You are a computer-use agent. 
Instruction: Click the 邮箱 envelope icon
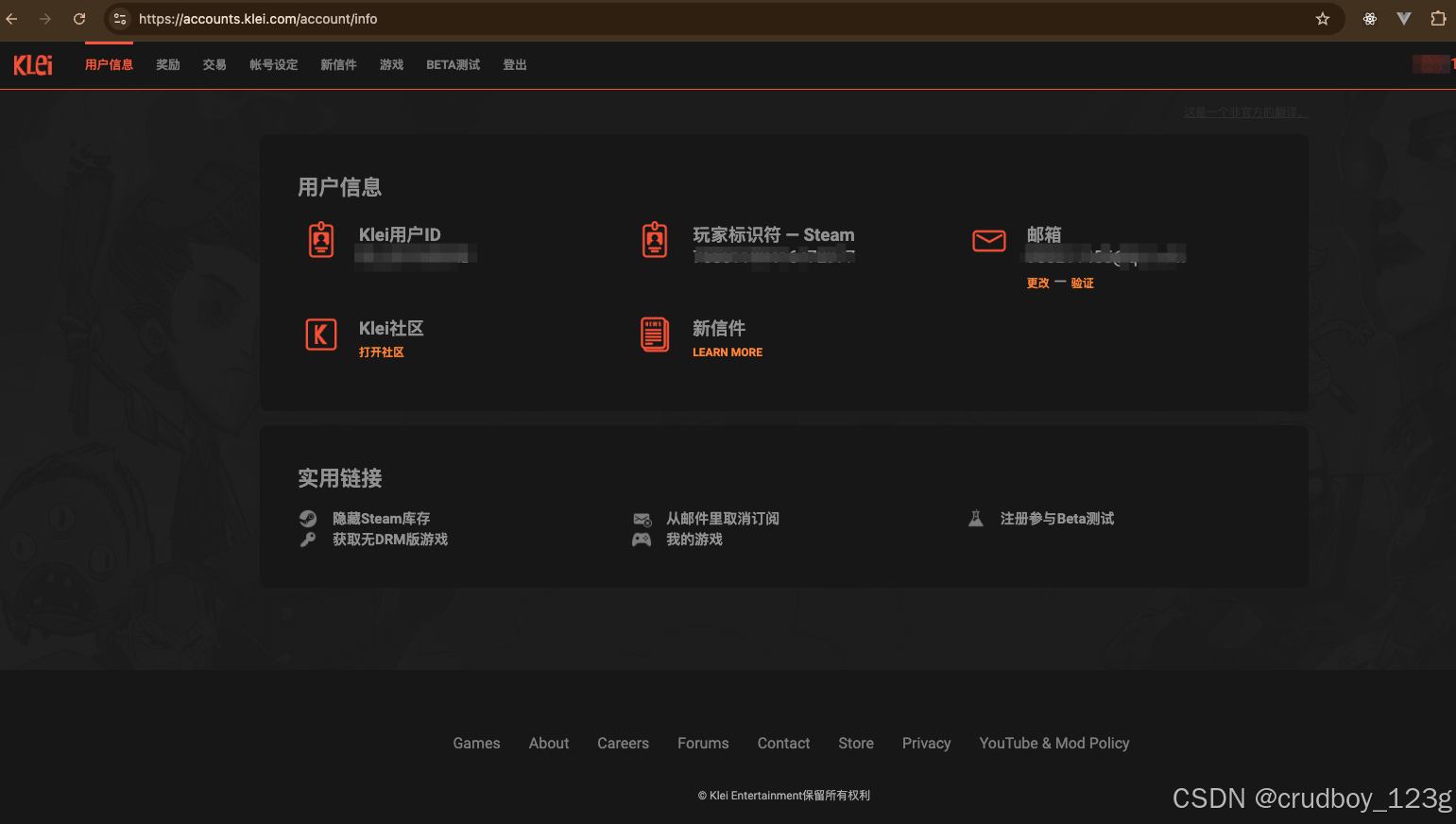tap(989, 241)
